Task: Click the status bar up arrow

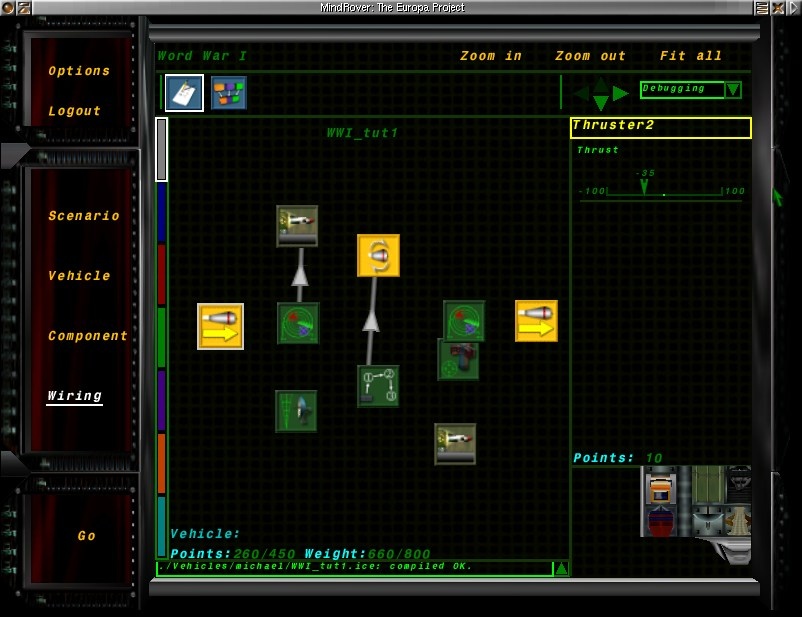Action: coord(562,568)
